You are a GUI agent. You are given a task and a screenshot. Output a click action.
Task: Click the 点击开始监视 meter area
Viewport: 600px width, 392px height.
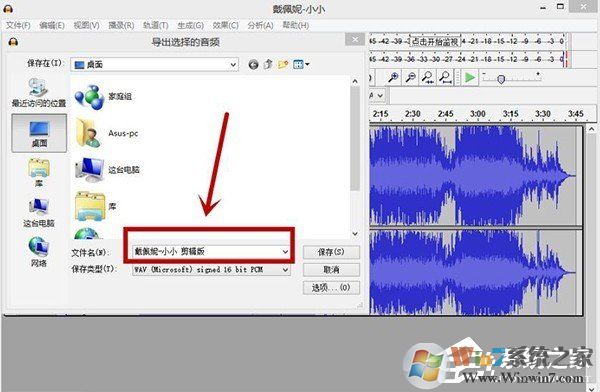[x=435, y=41]
